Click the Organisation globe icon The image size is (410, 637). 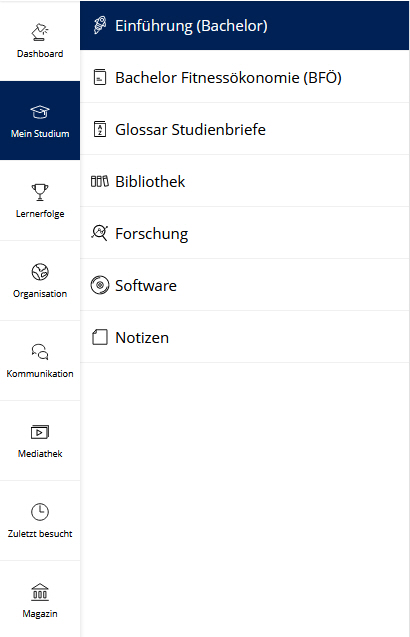pyautogui.click(x=40, y=272)
